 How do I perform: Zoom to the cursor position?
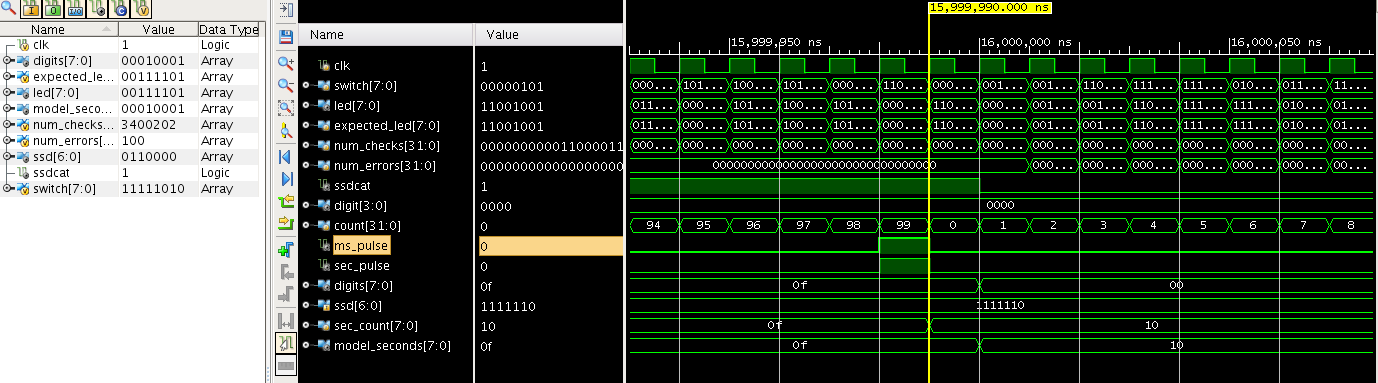point(285,131)
